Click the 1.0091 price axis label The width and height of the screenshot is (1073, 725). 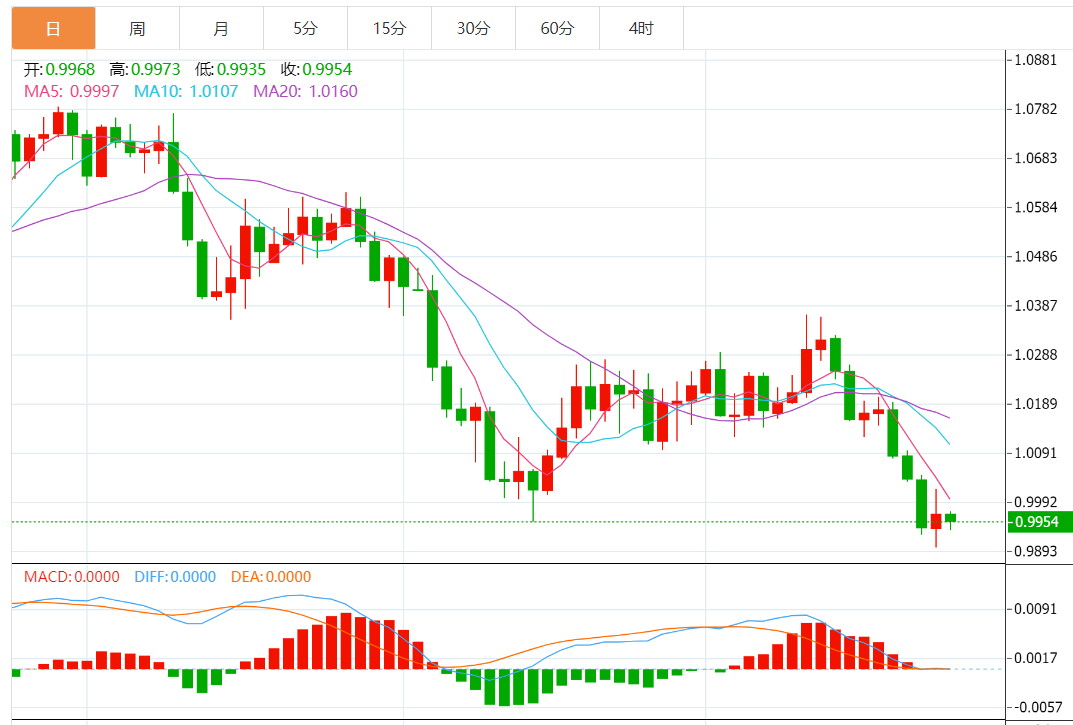1035,453
